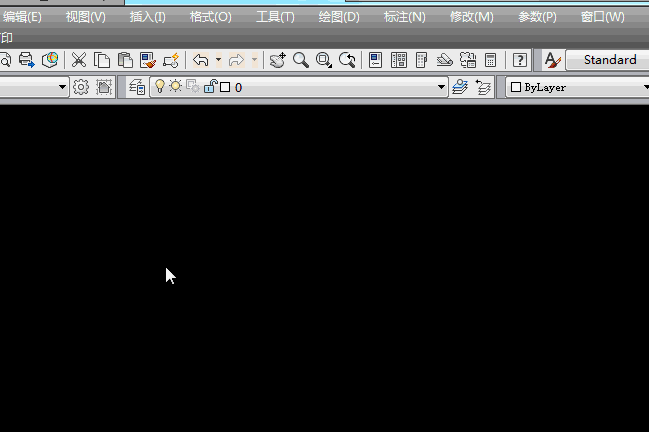The height and width of the screenshot is (432, 649).
Task: Click the layer 0 color swatch
Action: tap(225, 87)
